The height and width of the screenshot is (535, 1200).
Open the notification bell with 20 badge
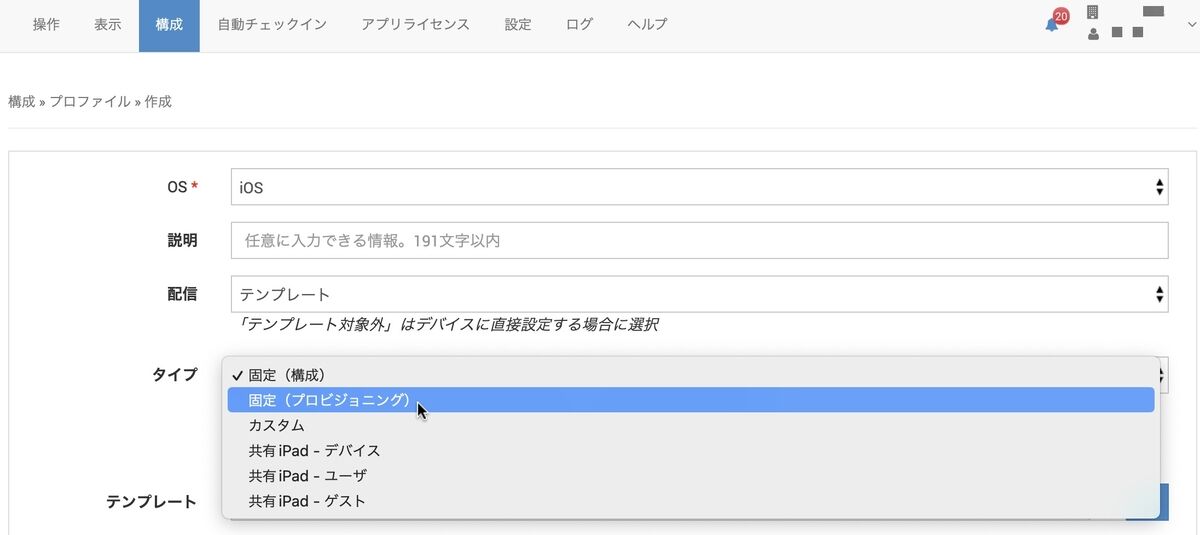coord(1054,22)
